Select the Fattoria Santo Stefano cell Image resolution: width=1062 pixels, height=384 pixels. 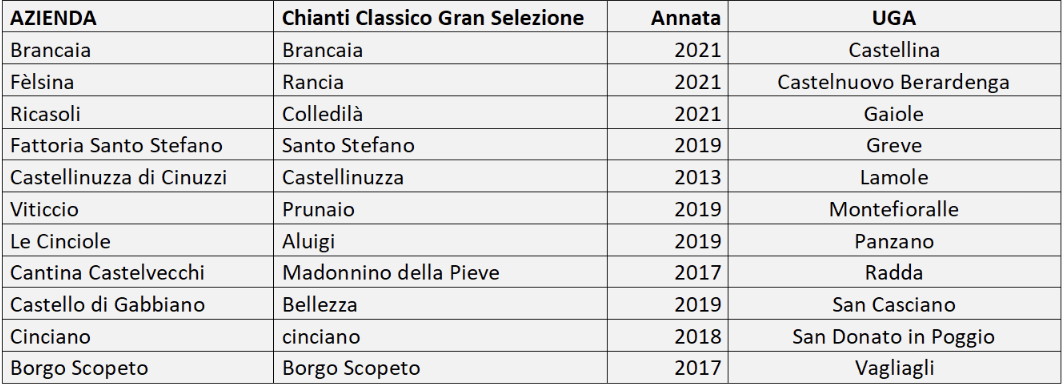138,146
